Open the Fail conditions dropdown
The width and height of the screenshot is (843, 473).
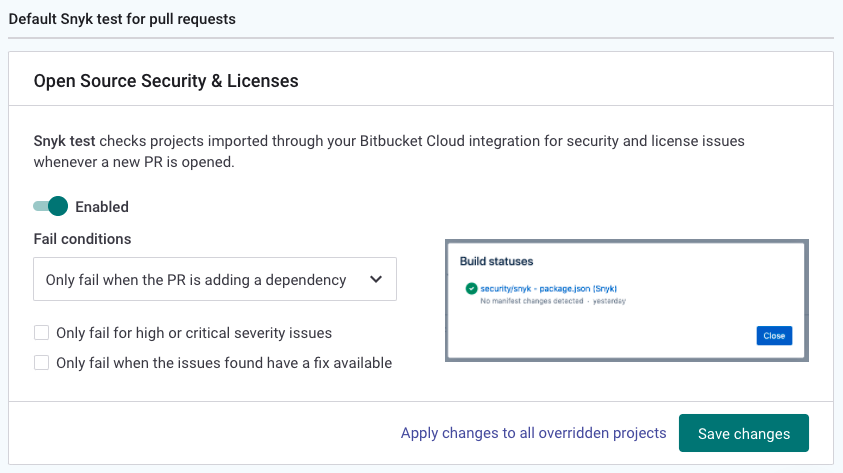(215, 279)
